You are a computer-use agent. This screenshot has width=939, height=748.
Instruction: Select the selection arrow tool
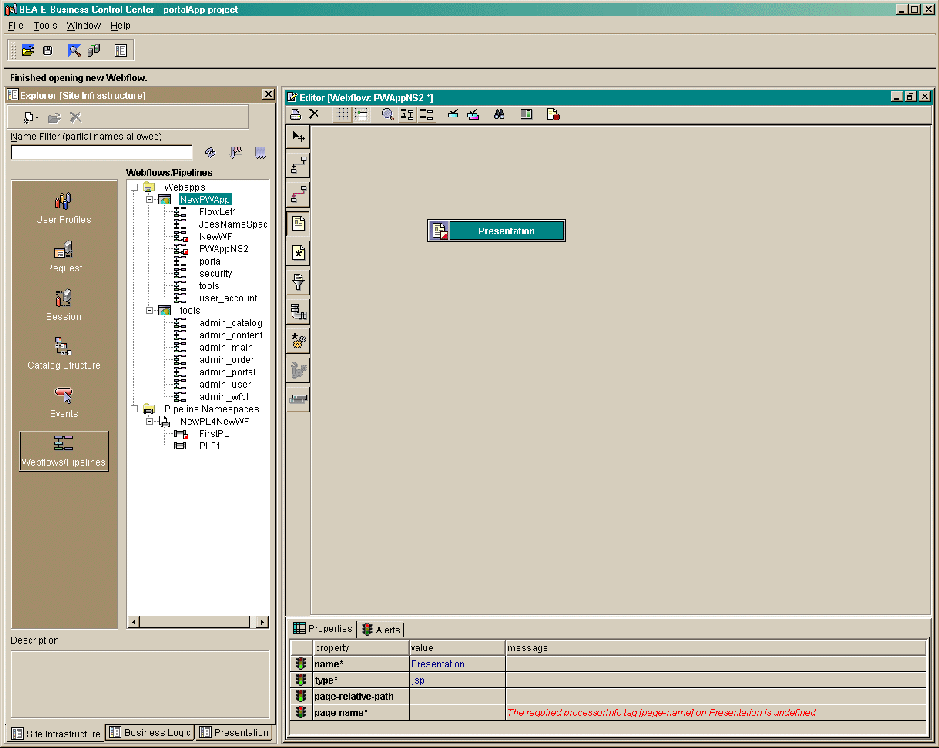pos(298,137)
